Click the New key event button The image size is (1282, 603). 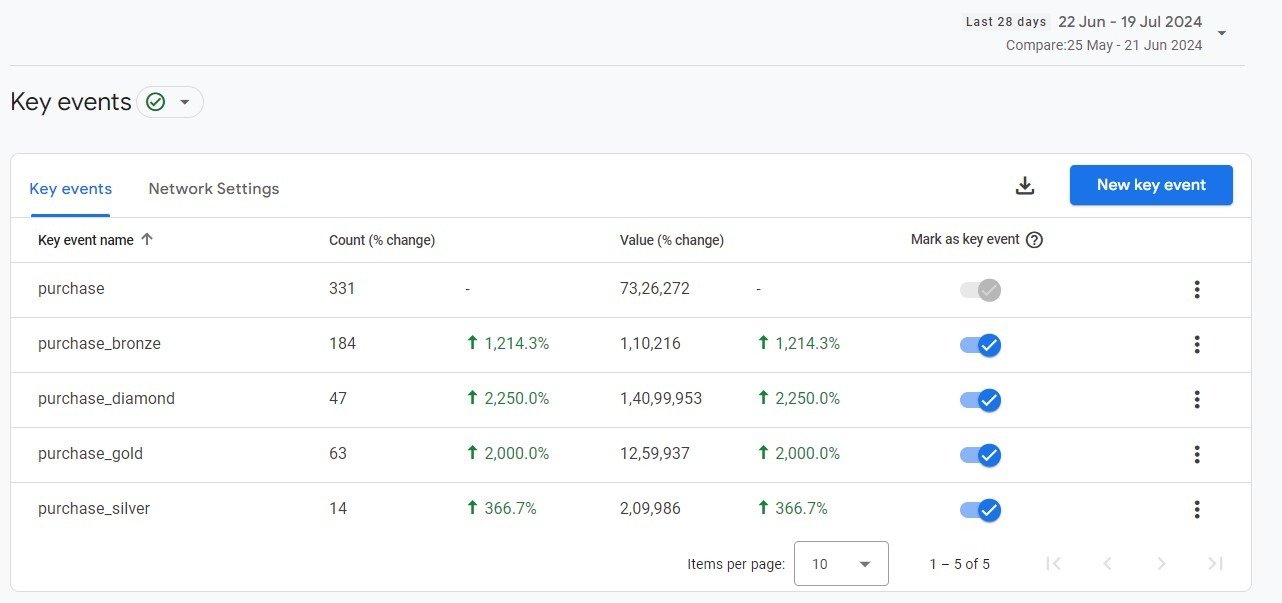point(1151,185)
